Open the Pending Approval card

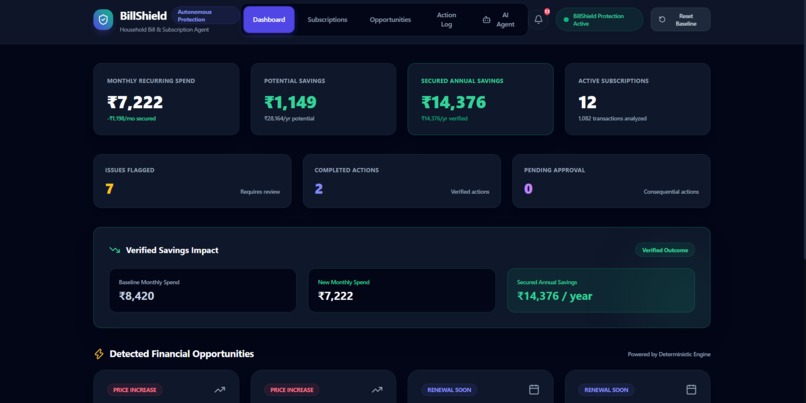coord(611,181)
